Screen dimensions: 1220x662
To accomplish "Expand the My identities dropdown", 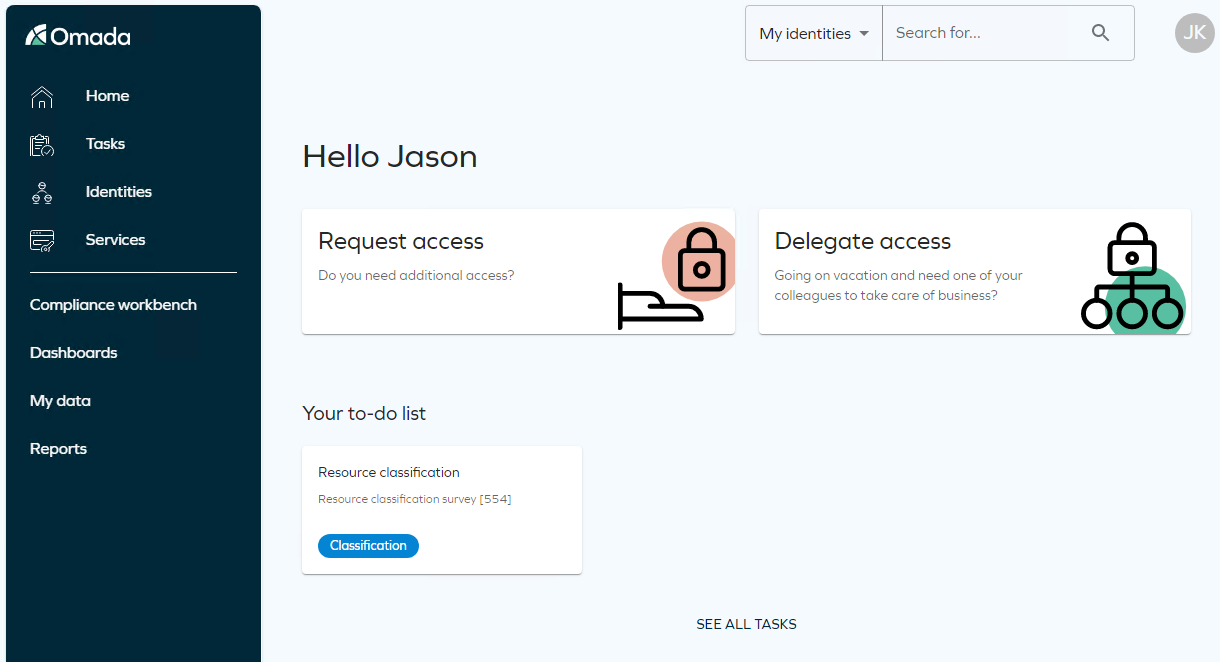I will pyautogui.click(x=814, y=33).
